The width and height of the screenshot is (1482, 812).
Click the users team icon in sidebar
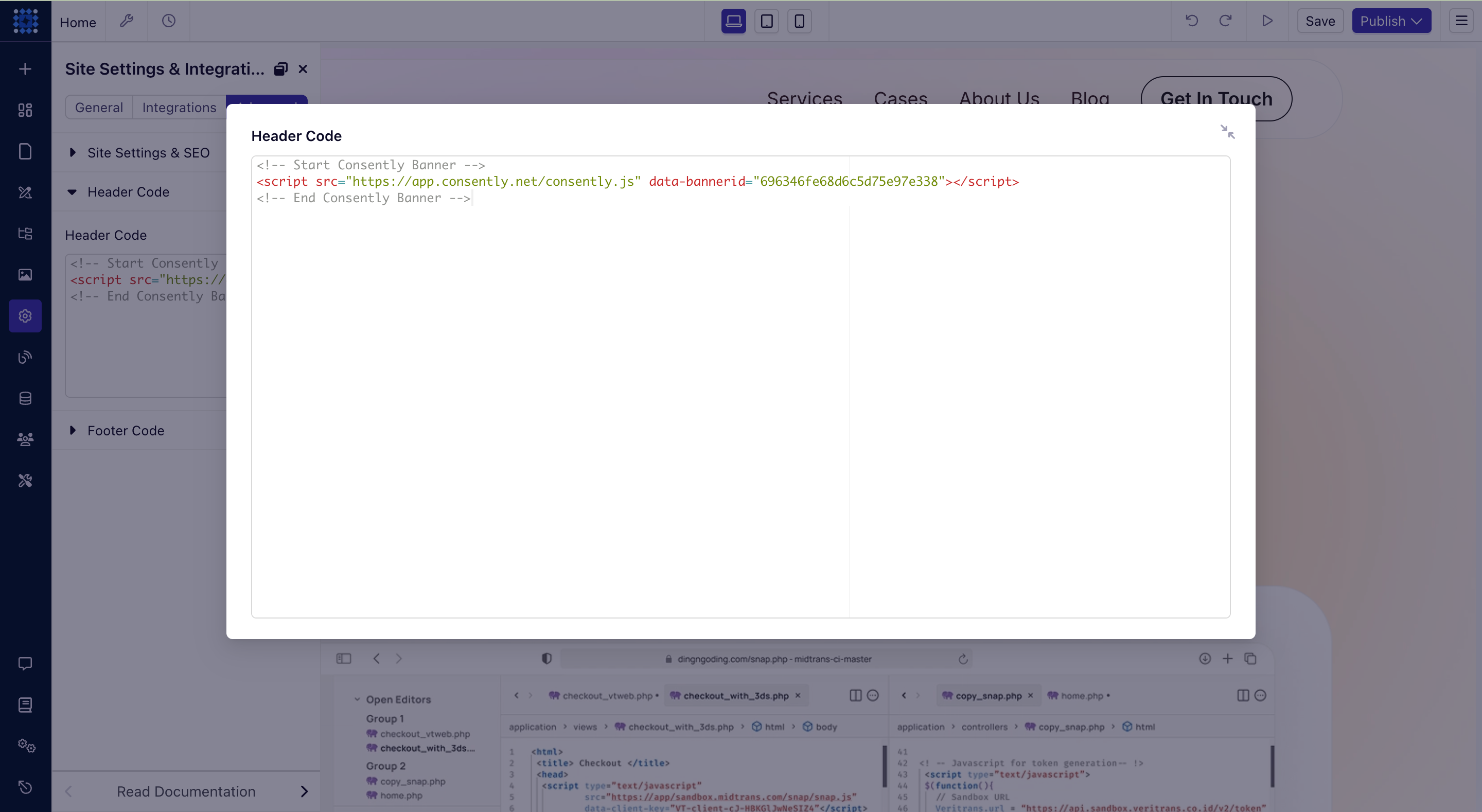[25, 439]
